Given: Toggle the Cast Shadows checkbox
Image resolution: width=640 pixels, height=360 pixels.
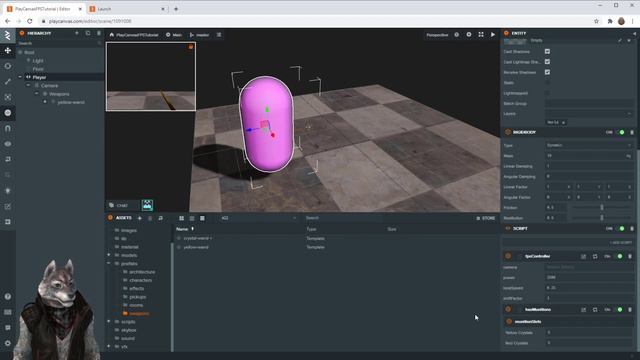Looking at the screenshot, I should (x=547, y=51).
